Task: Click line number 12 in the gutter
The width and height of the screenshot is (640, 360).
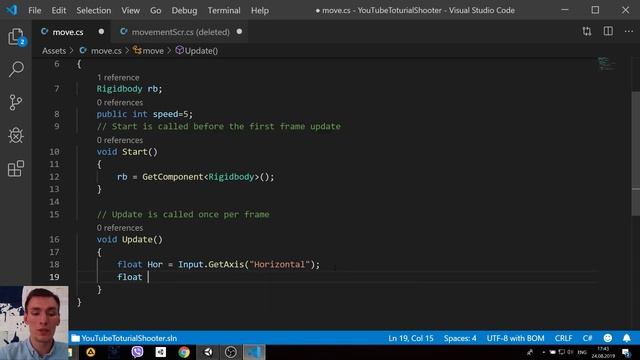Action: click(54, 177)
